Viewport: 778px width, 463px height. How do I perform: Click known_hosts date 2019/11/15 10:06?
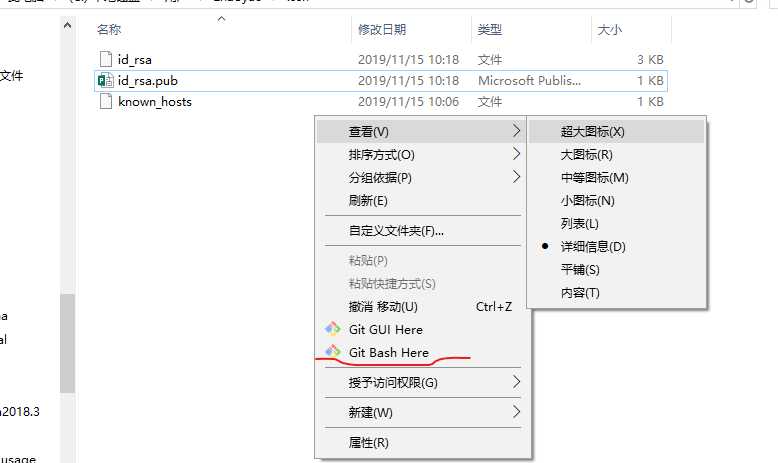pos(408,102)
